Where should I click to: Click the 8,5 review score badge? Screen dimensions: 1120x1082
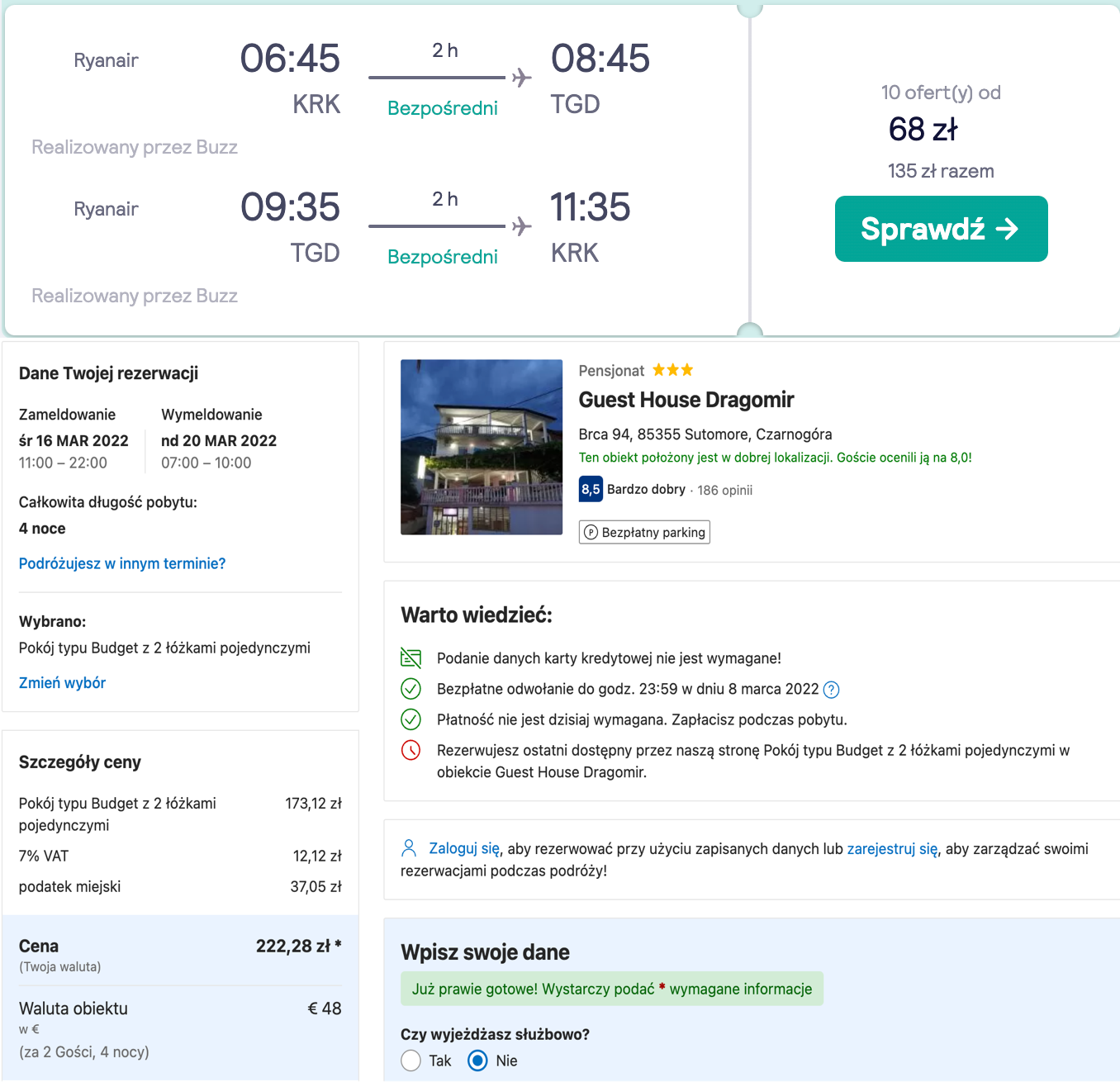(591, 489)
